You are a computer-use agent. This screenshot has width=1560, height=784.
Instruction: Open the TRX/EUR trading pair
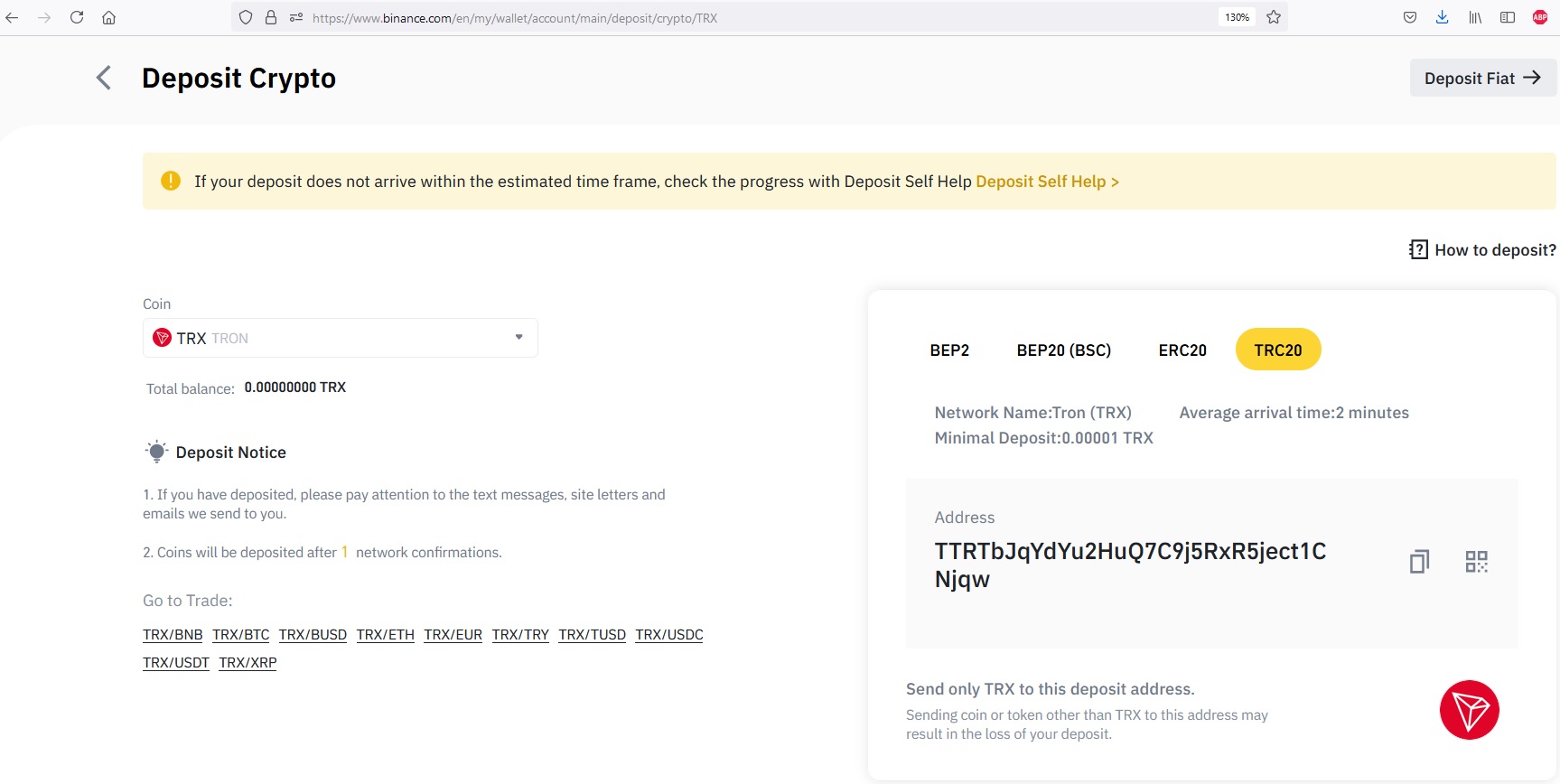(453, 634)
